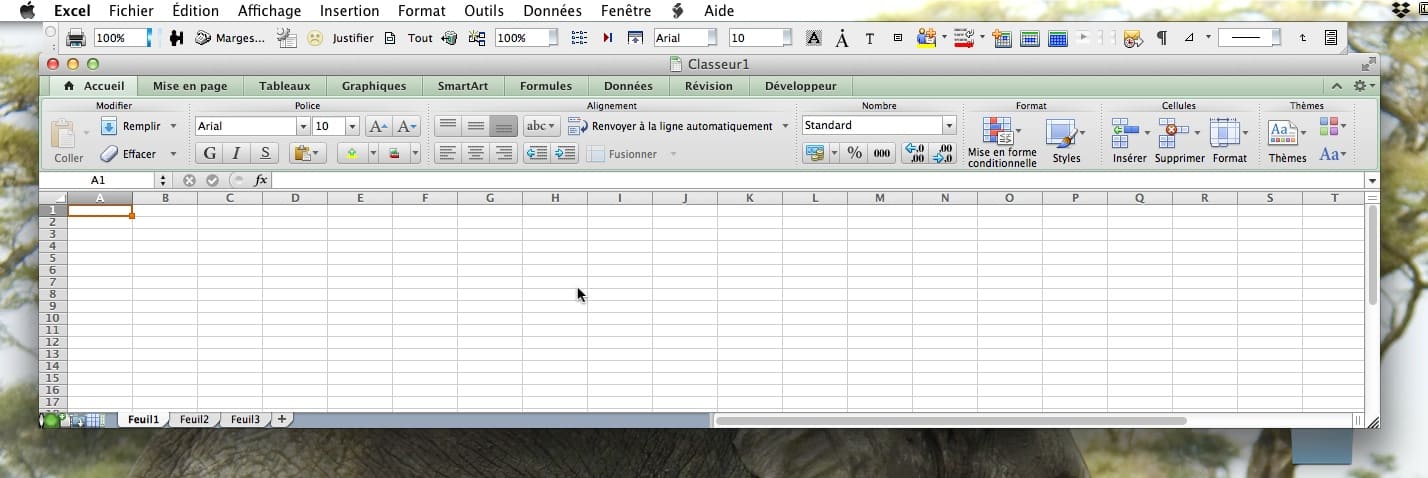Add a new sheet with plus tab

[282, 419]
